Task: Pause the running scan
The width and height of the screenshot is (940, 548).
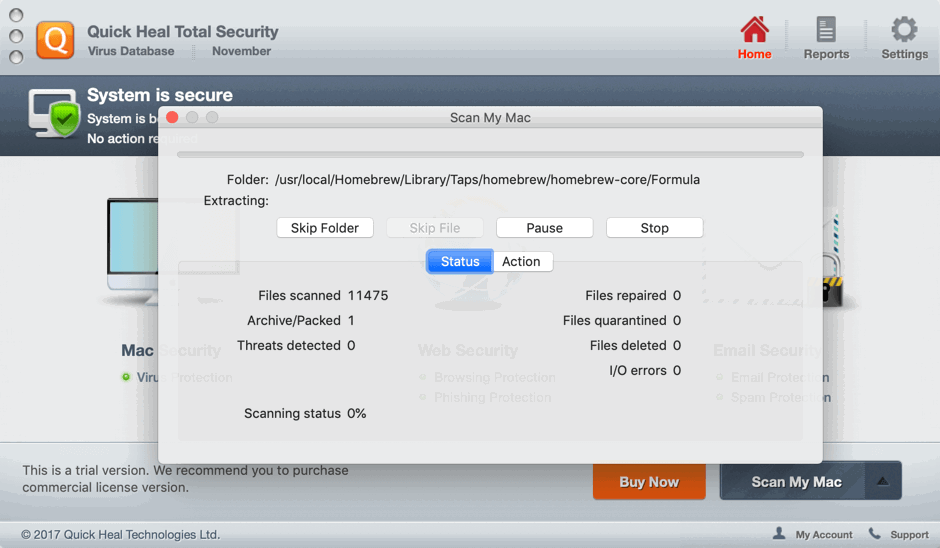Action: coord(544,228)
